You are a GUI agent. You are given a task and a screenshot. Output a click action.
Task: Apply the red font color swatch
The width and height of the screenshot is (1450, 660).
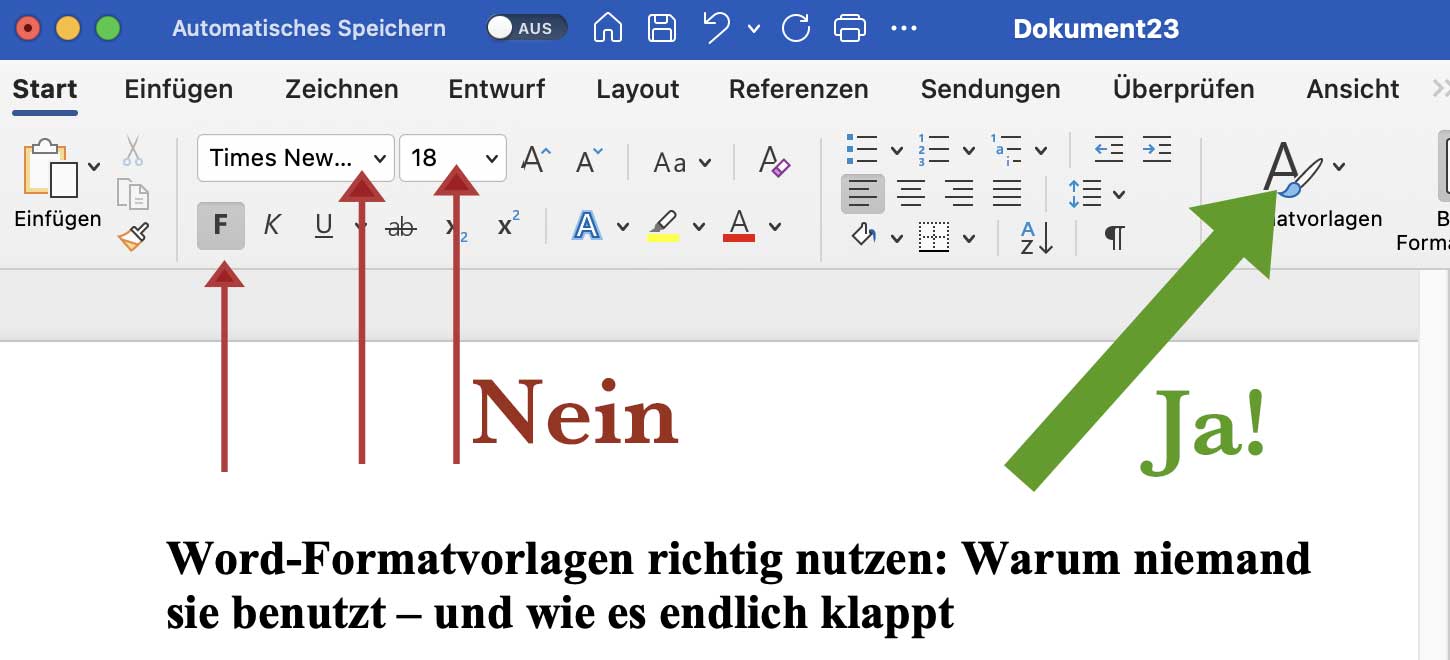pyautogui.click(x=738, y=226)
